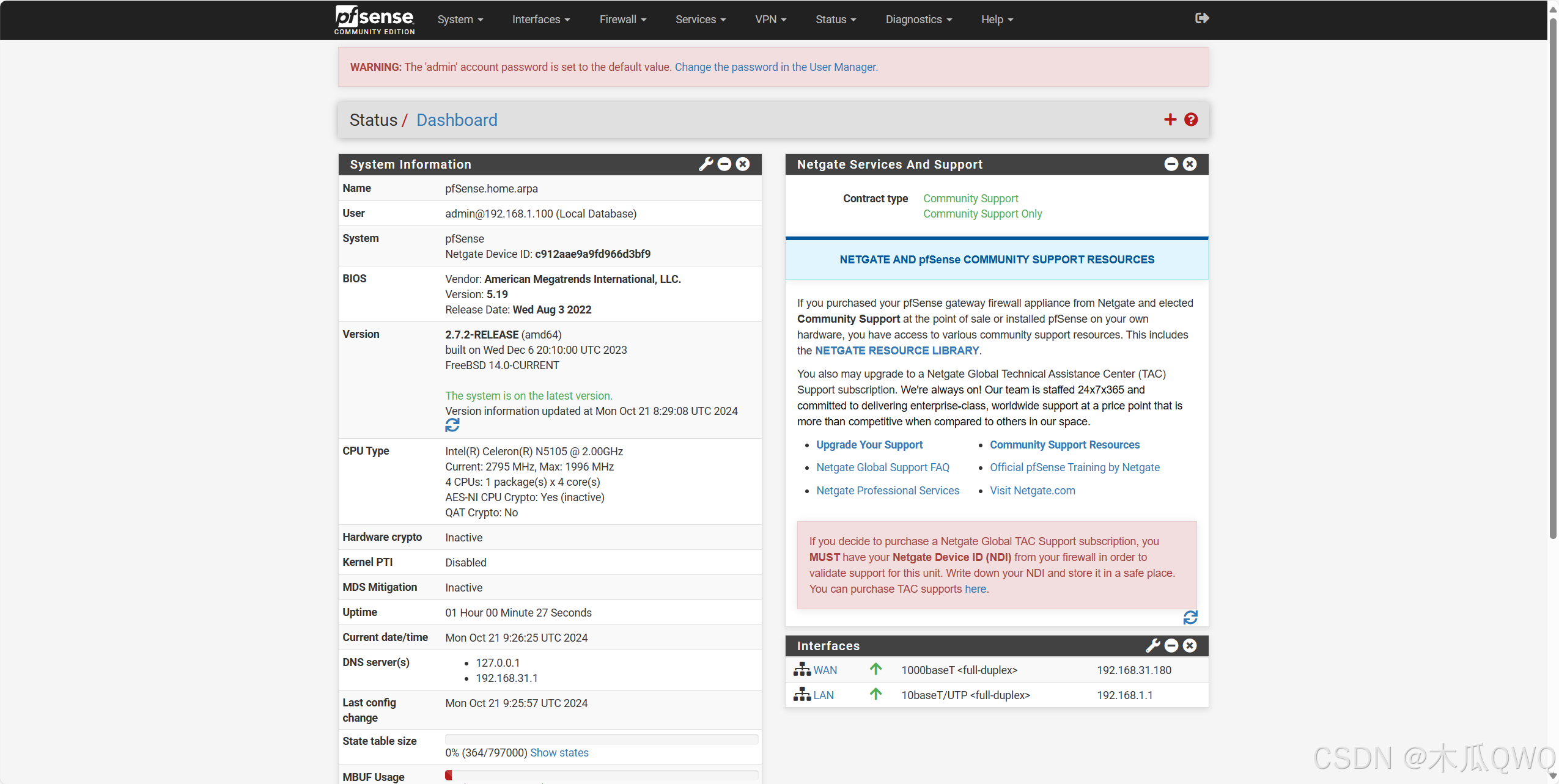The image size is (1559, 784).
Task: Click the 'Community Support Only' contract text
Action: coord(982,214)
